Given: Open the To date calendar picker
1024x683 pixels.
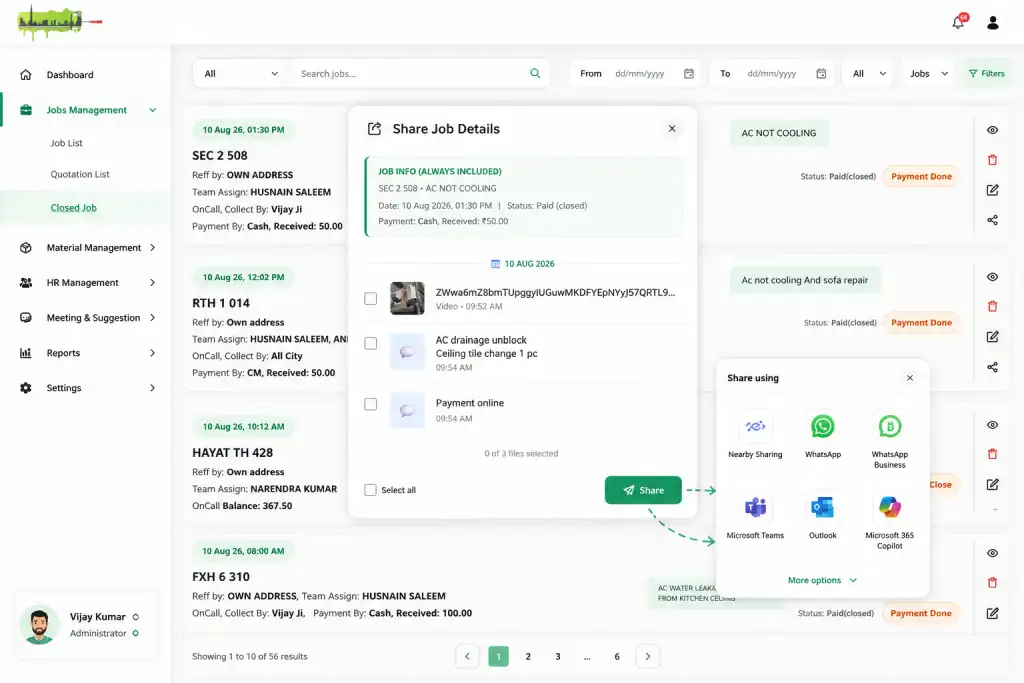Looking at the screenshot, I should click(821, 74).
